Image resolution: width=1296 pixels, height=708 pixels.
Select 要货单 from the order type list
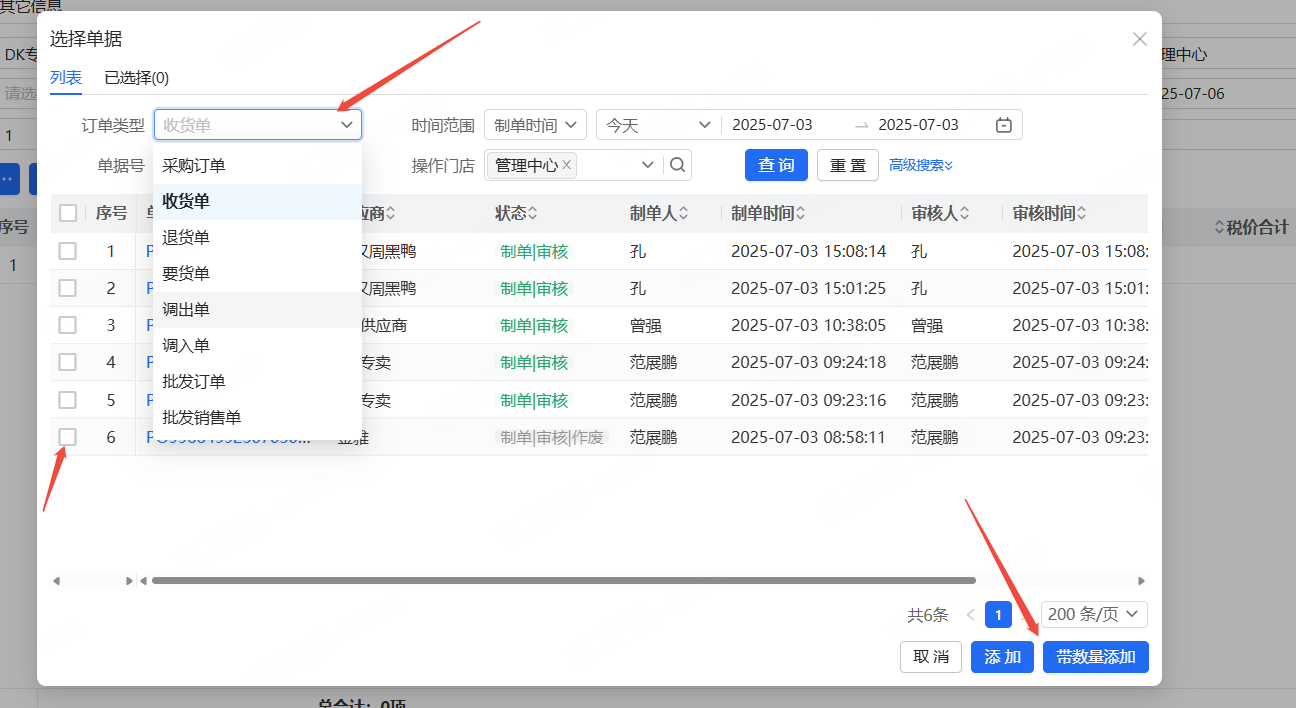point(257,274)
